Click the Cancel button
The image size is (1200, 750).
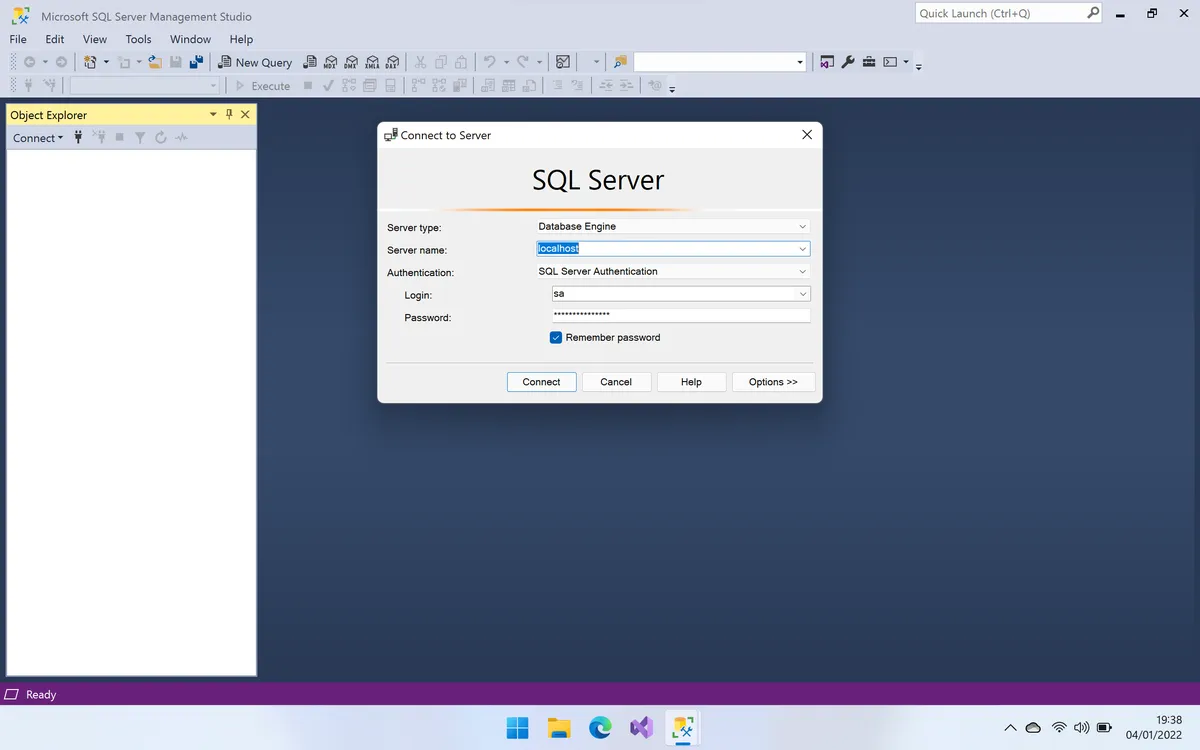(x=616, y=382)
